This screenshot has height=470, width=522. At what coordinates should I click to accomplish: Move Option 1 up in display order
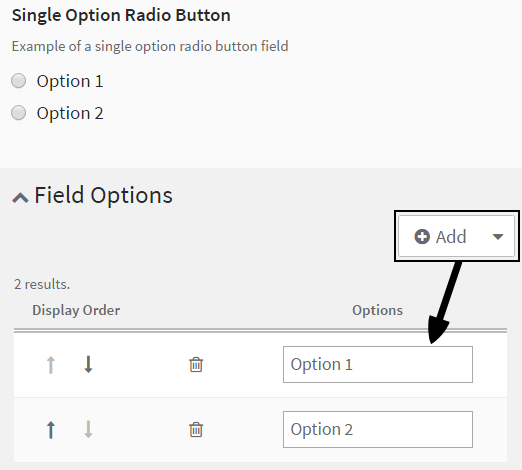tap(51, 365)
